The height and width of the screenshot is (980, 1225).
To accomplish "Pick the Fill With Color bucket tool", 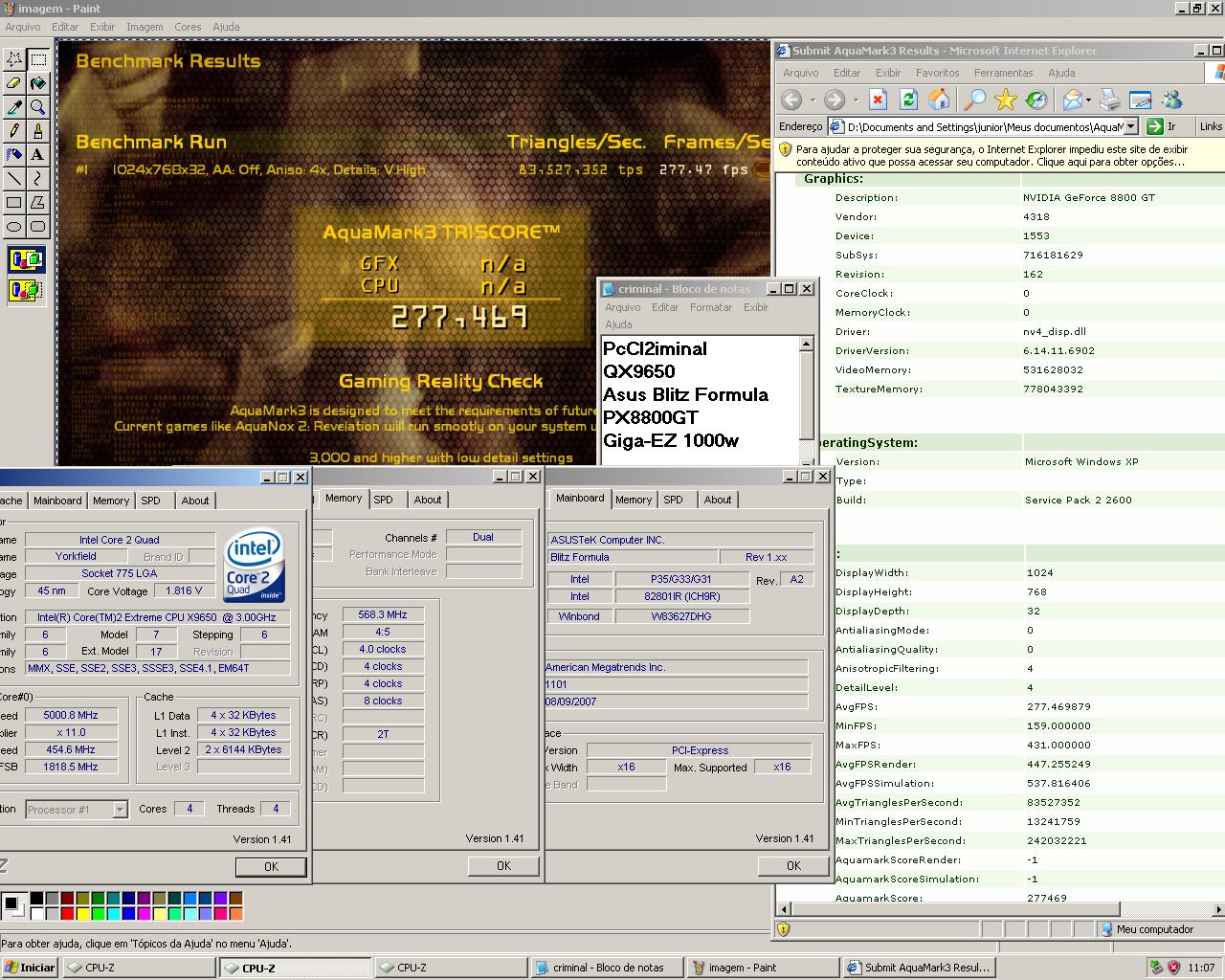I will point(38,84).
